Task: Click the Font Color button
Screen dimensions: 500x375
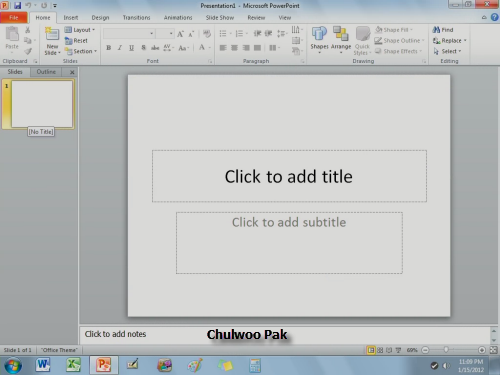Action: click(202, 48)
